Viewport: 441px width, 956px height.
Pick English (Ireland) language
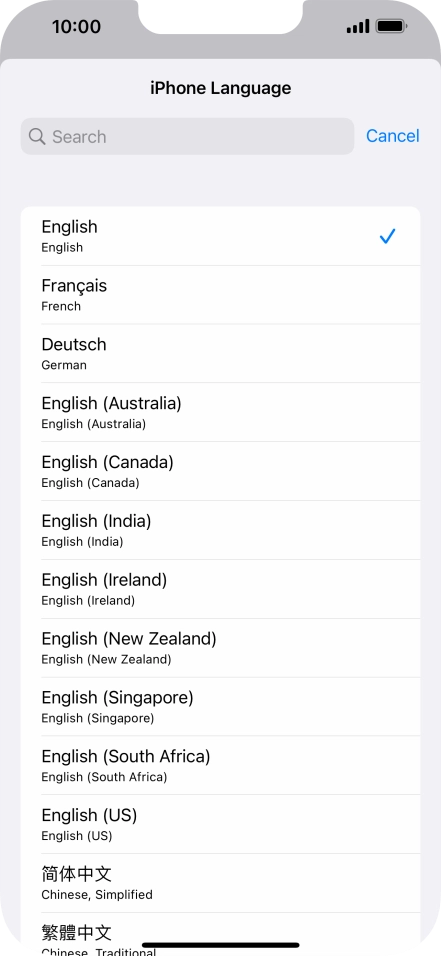tap(220, 589)
